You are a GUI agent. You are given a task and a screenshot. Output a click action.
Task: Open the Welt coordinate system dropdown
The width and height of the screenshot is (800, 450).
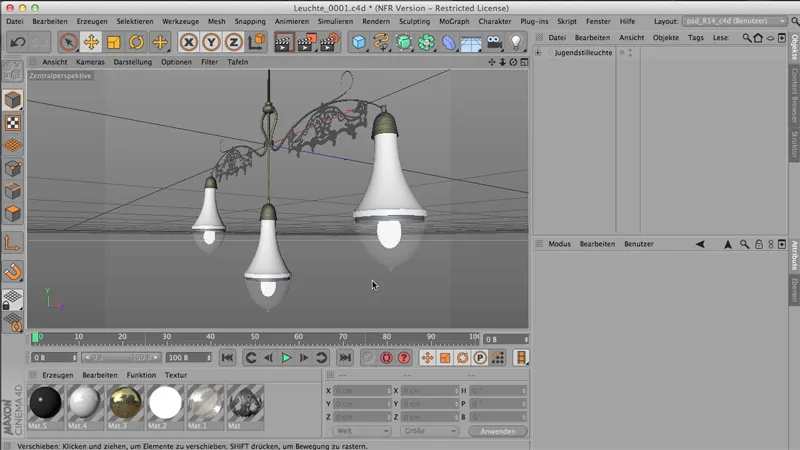pos(361,431)
